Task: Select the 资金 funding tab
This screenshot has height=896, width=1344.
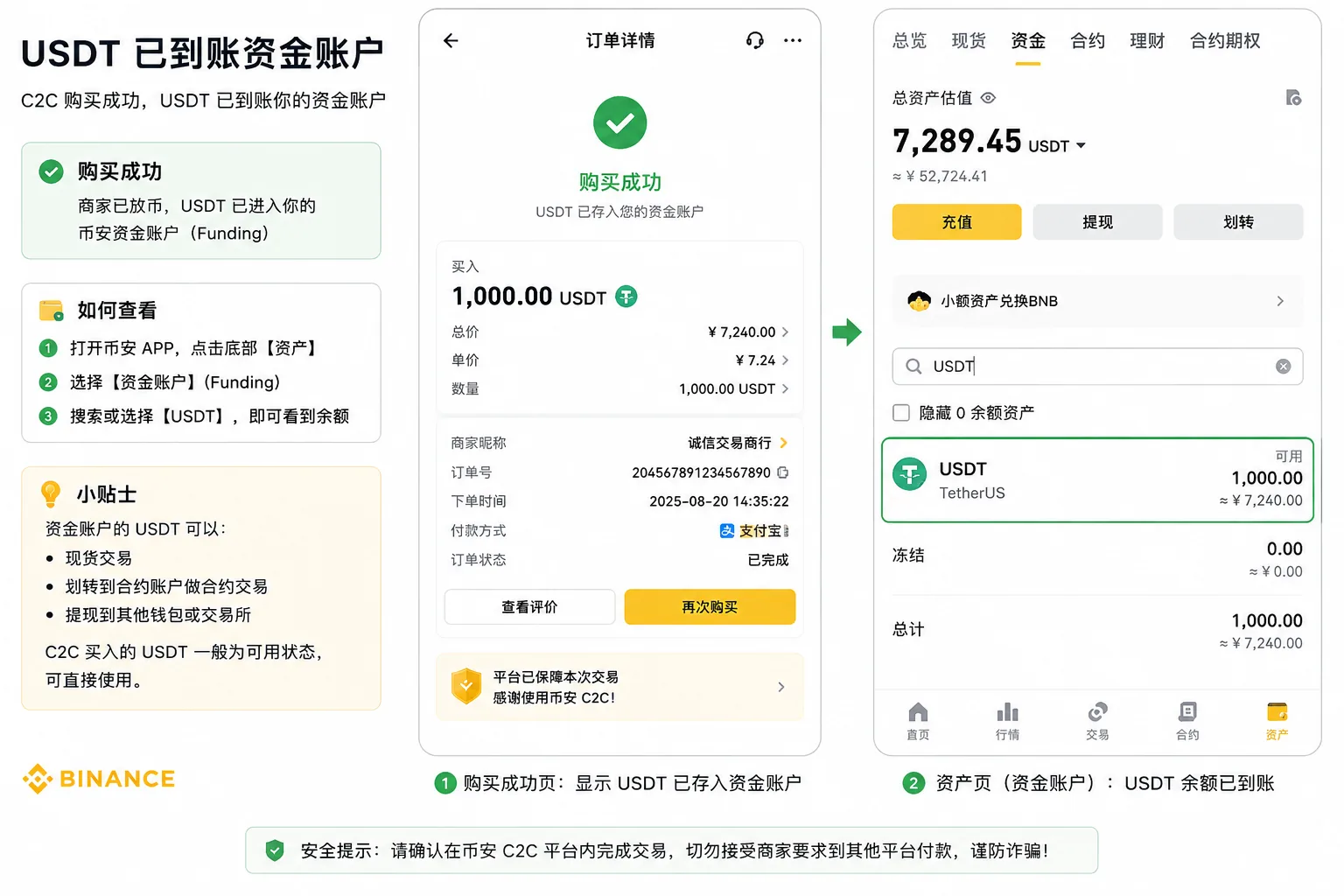Action: coord(1028,41)
